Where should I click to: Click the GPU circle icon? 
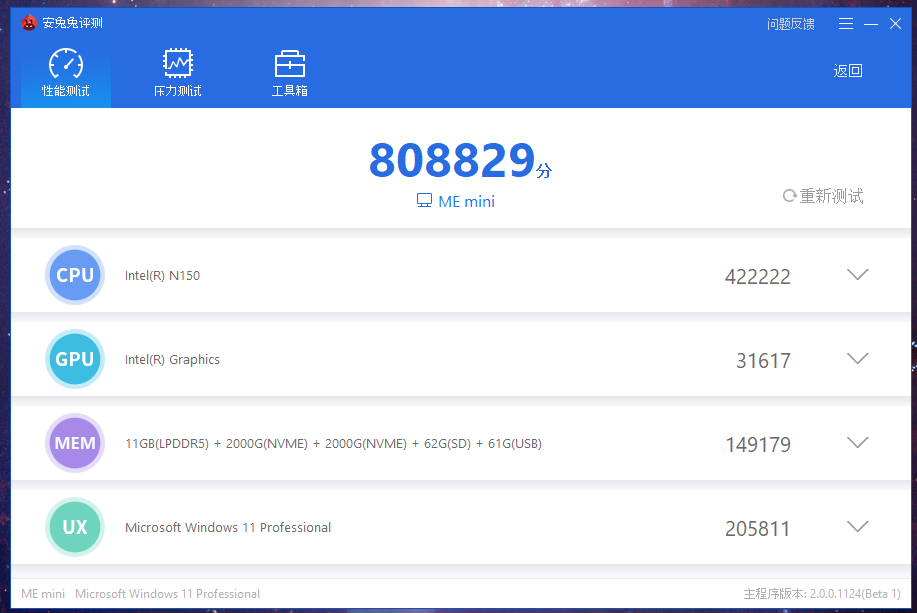[75, 359]
